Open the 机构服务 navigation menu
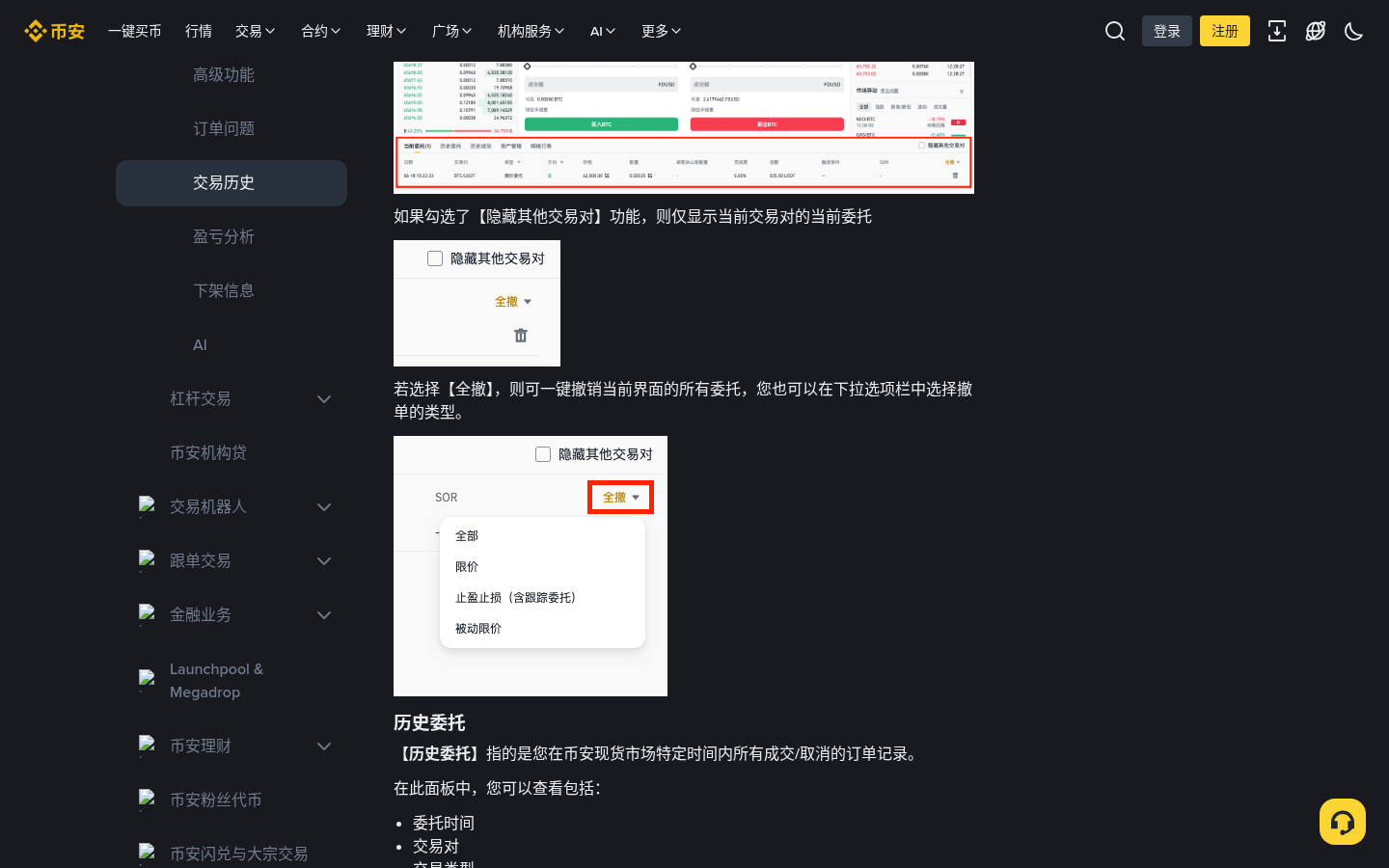1389x868 pixels. (x=531, y=31)
